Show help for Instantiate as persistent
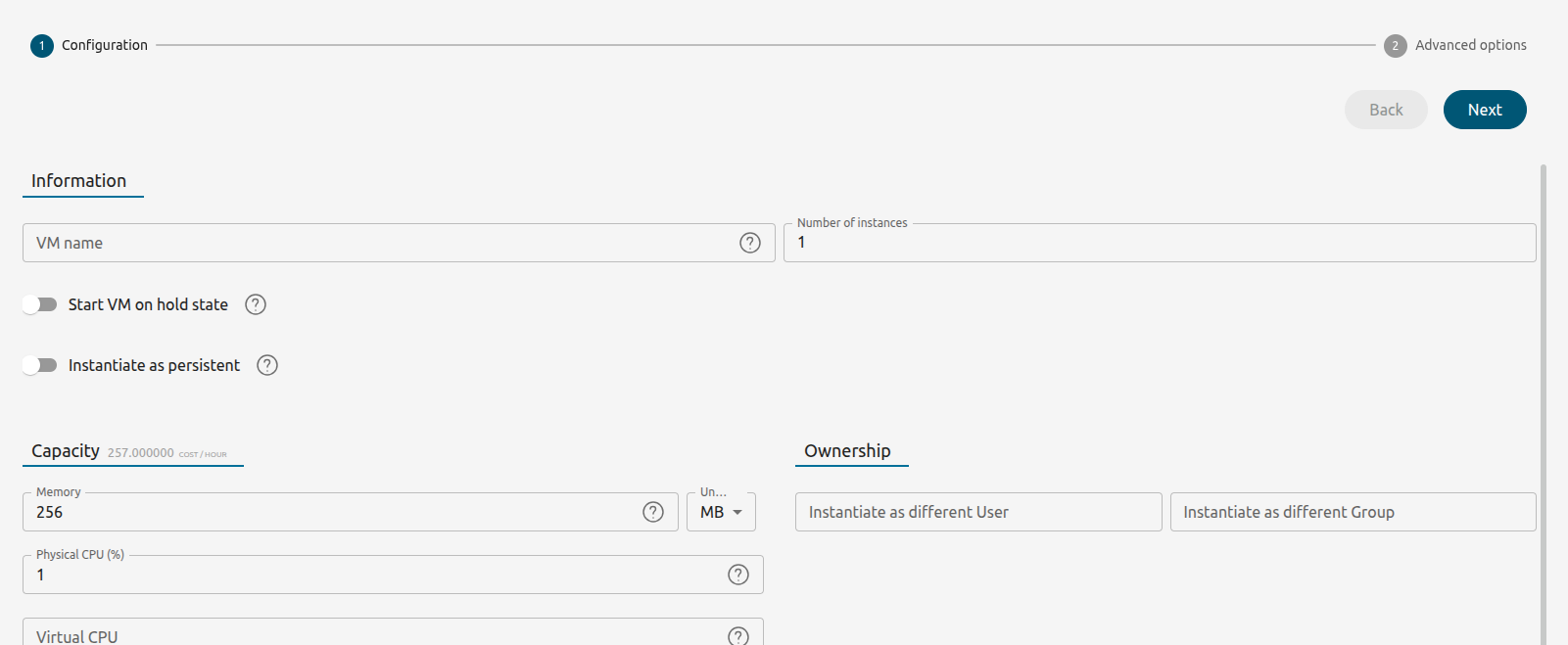 pyautogui.click(x=267, y=365)
